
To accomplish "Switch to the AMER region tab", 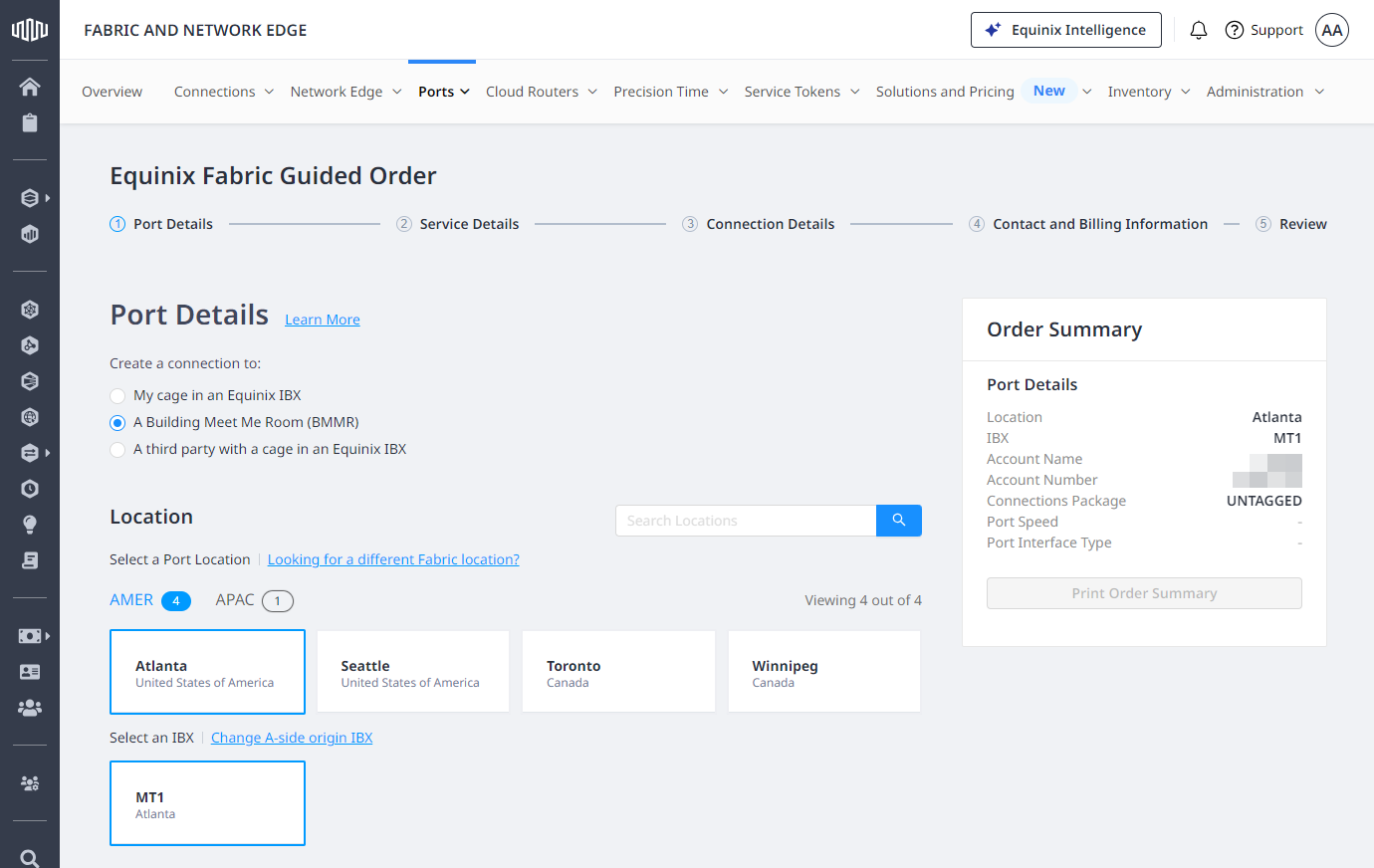I will tap(150, 600).
